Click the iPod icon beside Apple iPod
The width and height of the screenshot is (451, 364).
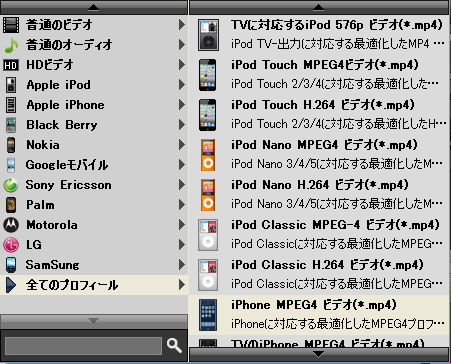[11, 85]
